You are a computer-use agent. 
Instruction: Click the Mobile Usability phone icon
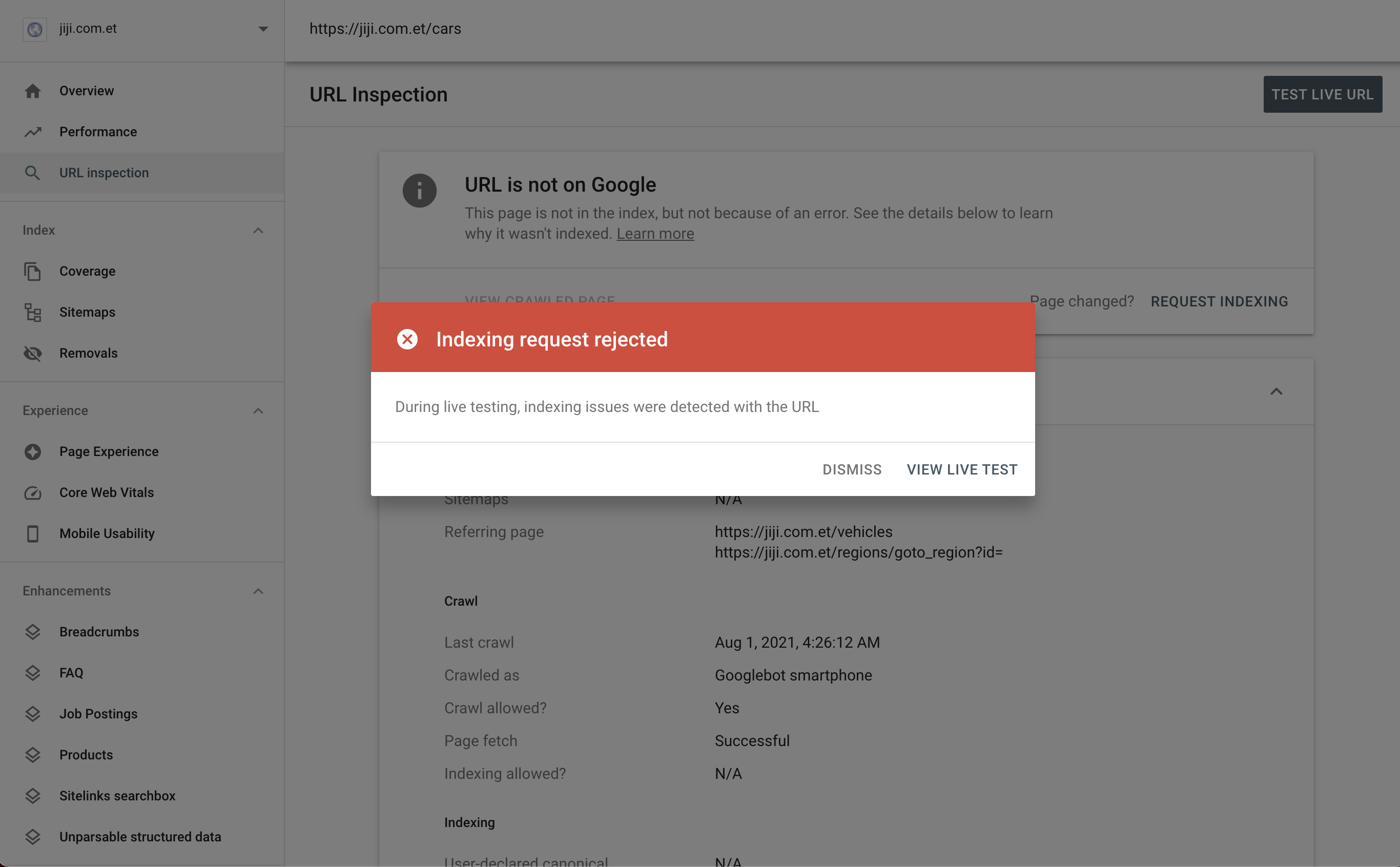[x=32, y=533]
